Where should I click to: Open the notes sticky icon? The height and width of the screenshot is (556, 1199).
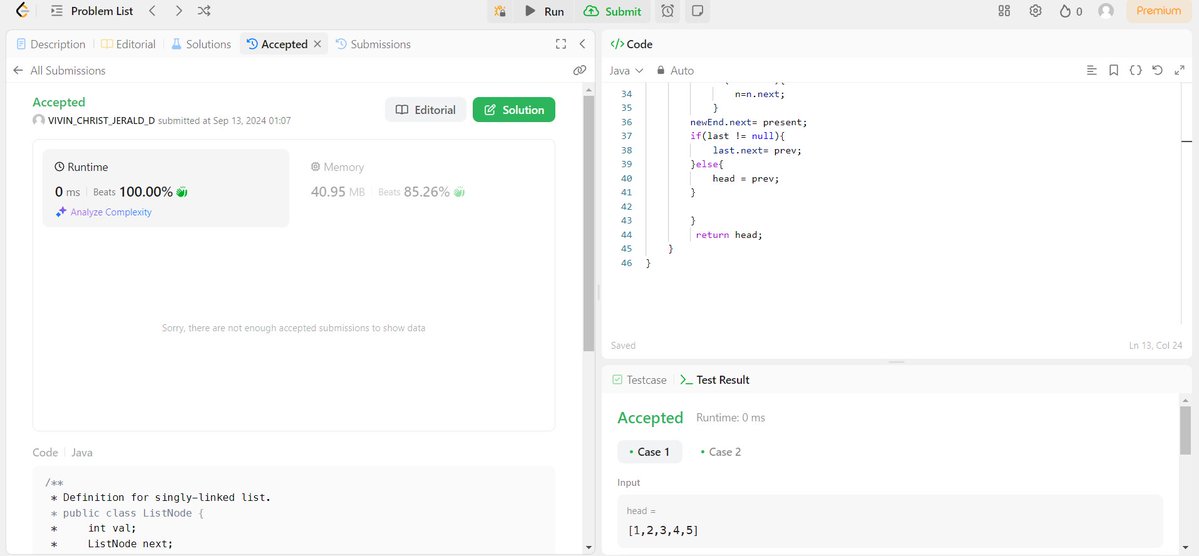697,11
